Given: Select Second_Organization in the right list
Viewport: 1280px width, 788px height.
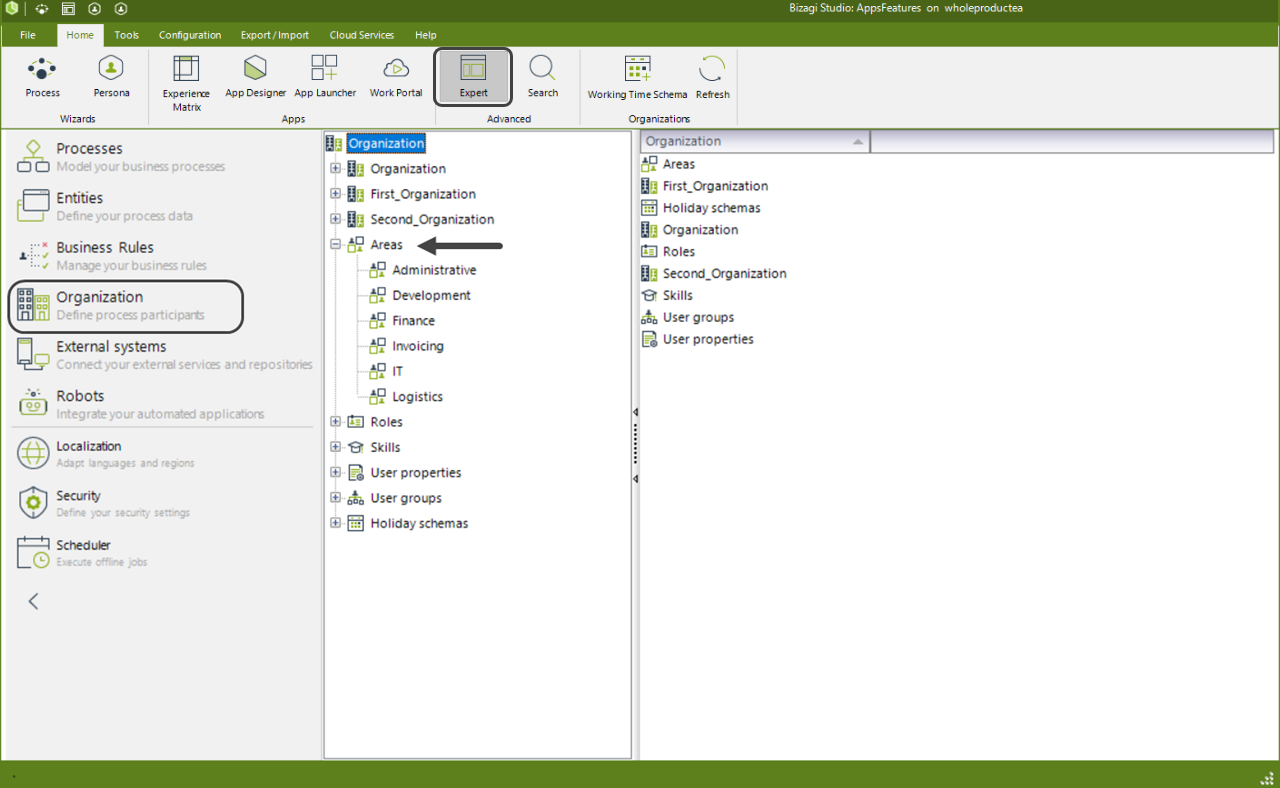Looking at the screenshot, I should [x=724, y=273].
